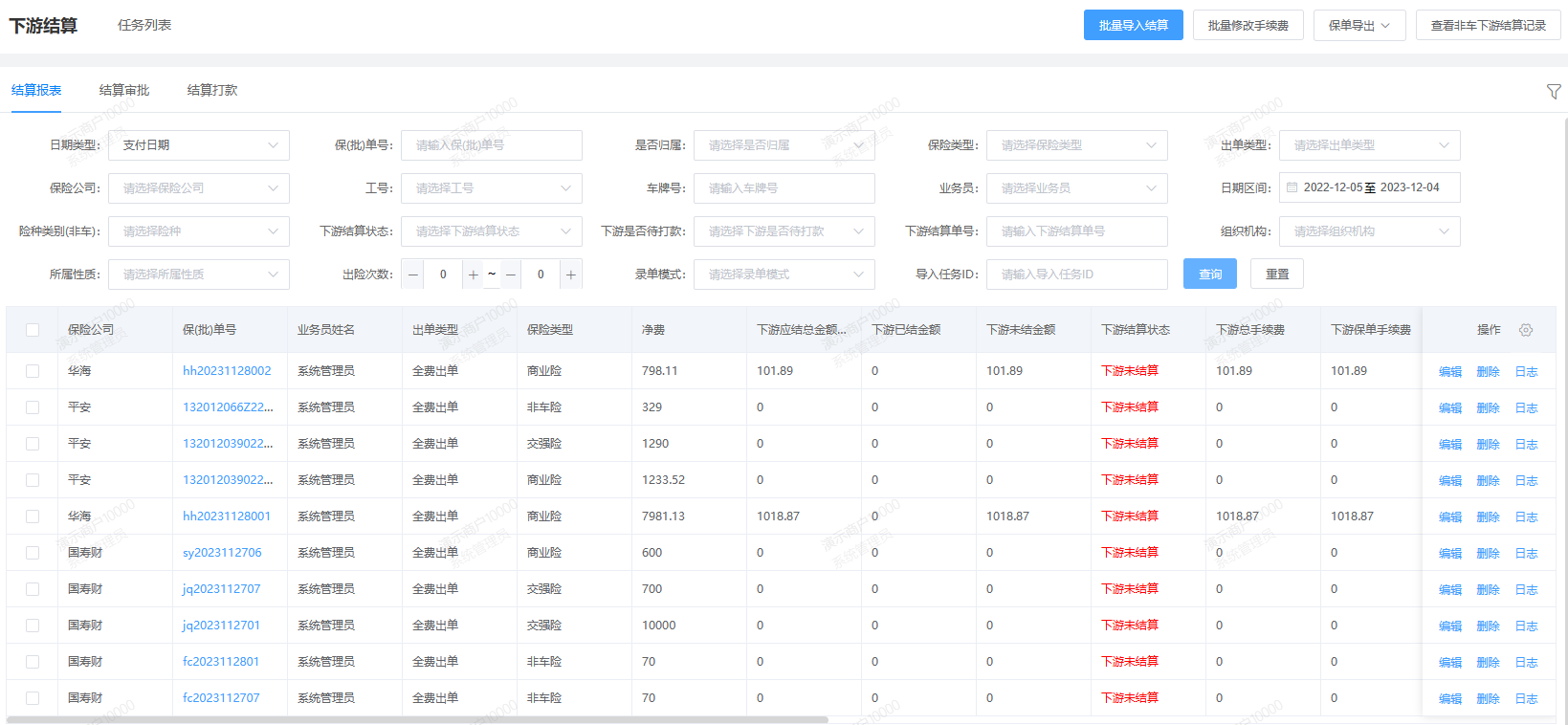Switch to the 结算审批 tab
The height and width of the screenshot is (725, 1568).
pyautogui.click(x=124, y=90)
